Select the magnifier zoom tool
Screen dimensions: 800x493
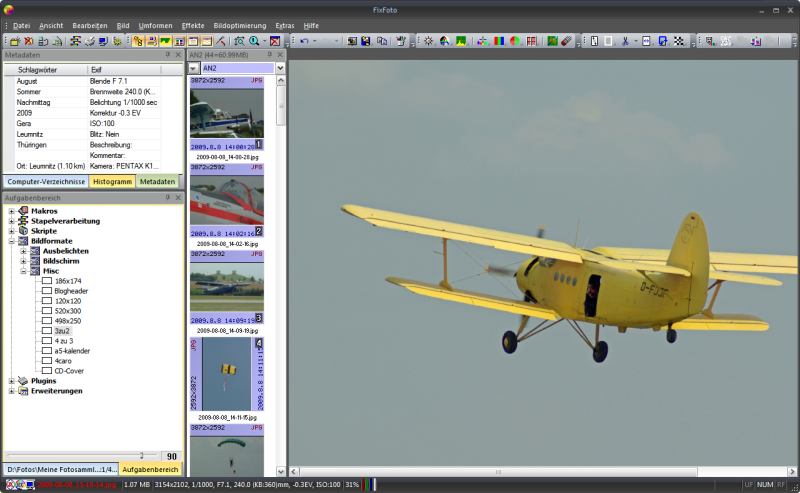click(x=254, y=41)
